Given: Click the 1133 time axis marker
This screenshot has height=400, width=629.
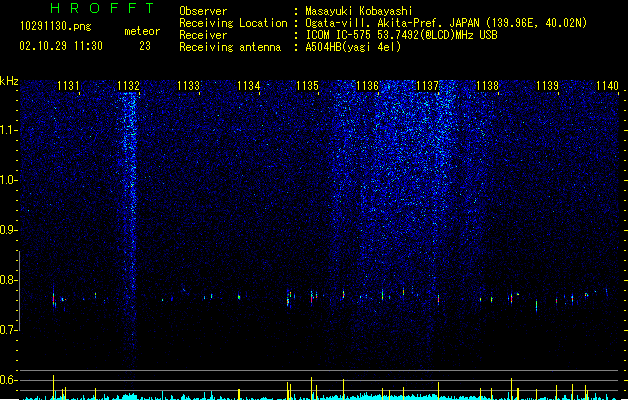Looking at the screenshot, I should click(x=188, y=86).
